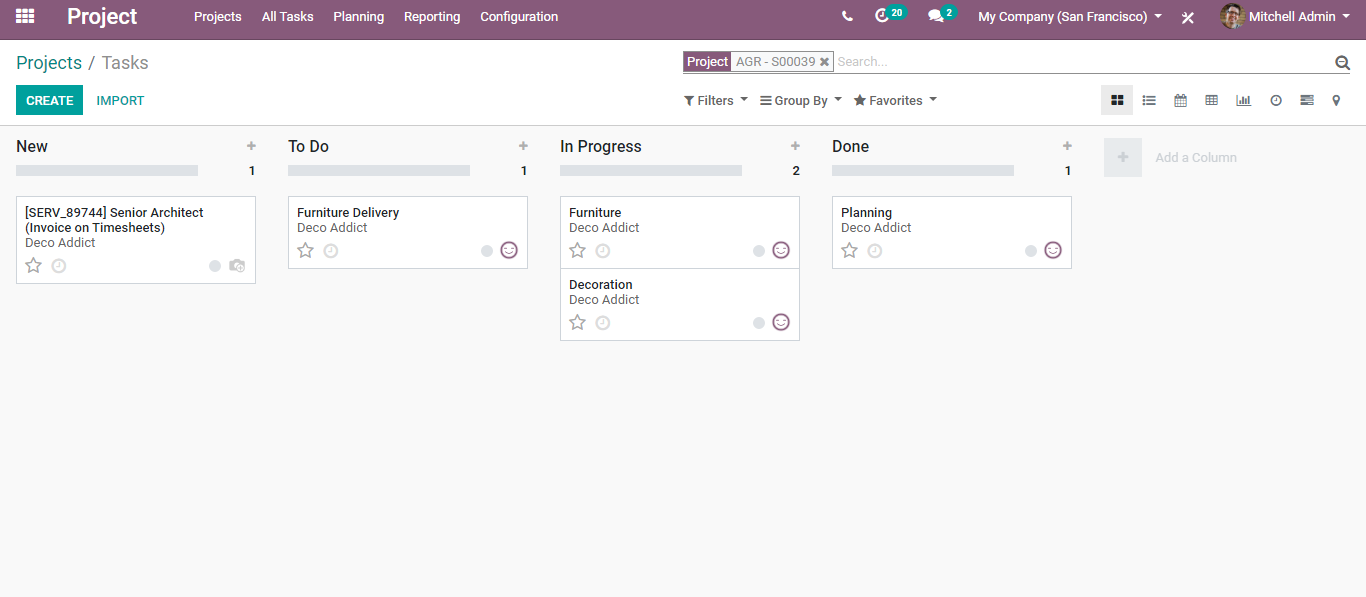
Task: Open the Filters dropdown
Action: coord(716,100)
